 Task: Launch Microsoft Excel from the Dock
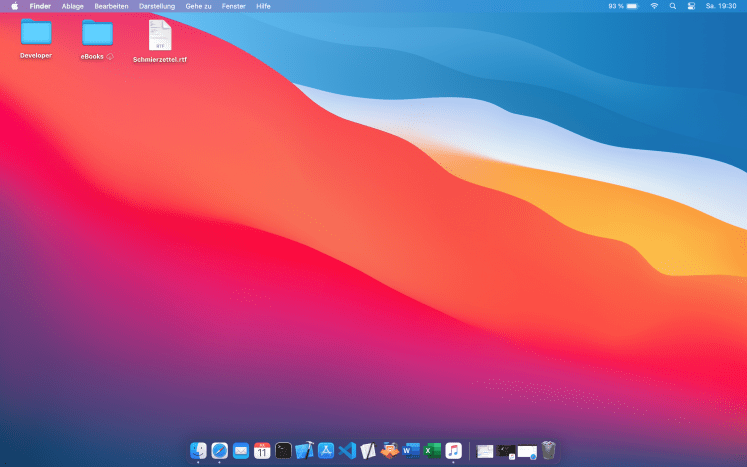(432, 451)
